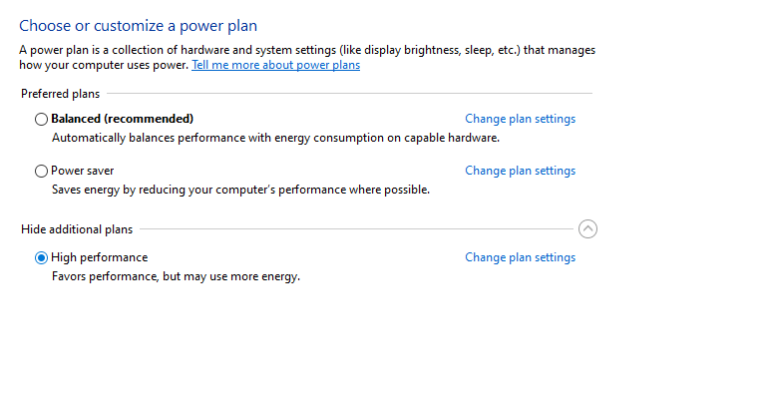Open Change plan settings for High performance

click(x=520, y=258)
